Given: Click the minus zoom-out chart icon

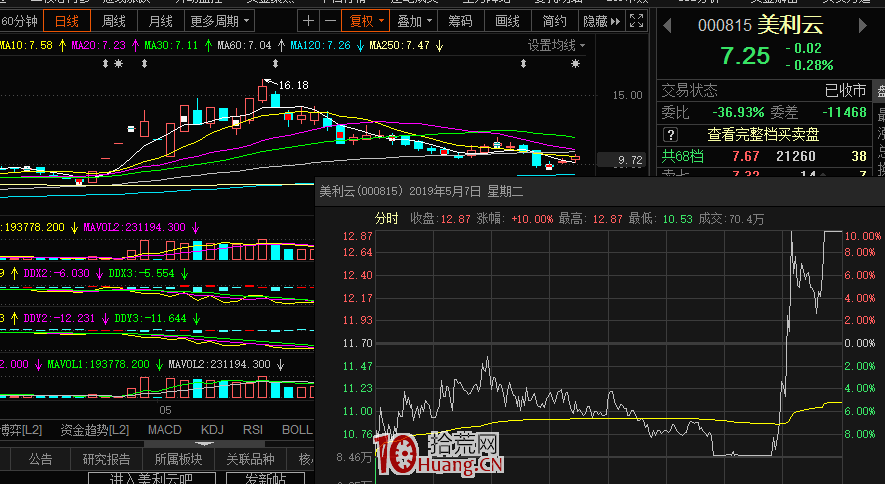Looking at the screenshot, I should click(331, 21).
